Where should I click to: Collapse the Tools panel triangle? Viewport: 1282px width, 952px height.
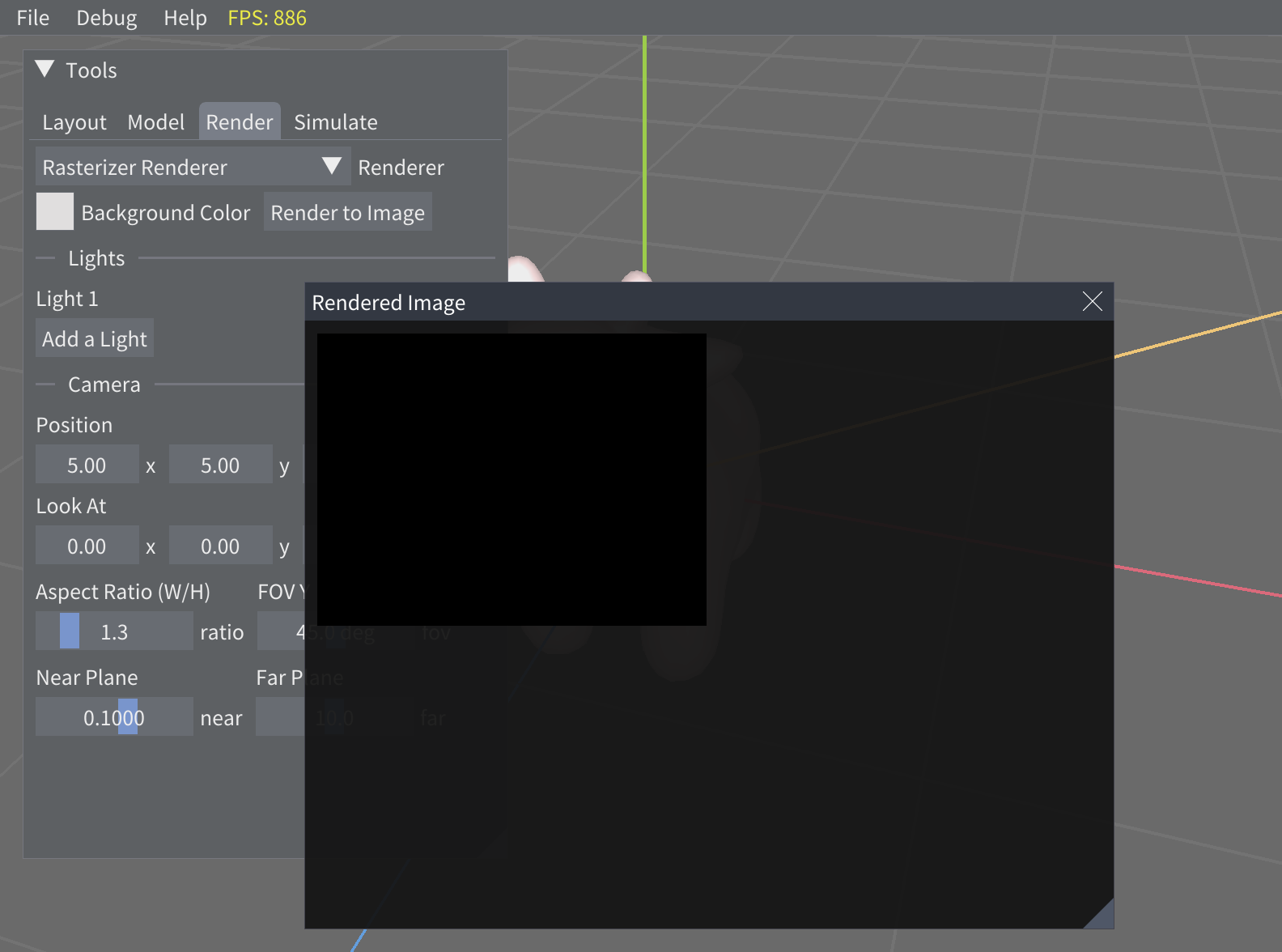click(45, 70)
